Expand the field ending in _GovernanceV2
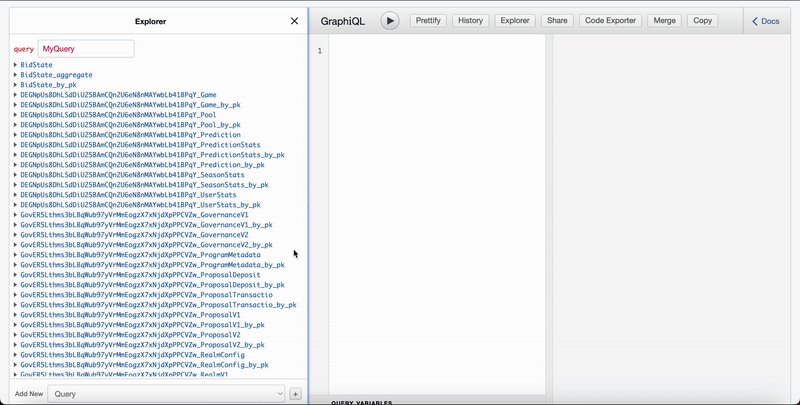The height and width of the screenshot is (405, 800). (141, 235)
